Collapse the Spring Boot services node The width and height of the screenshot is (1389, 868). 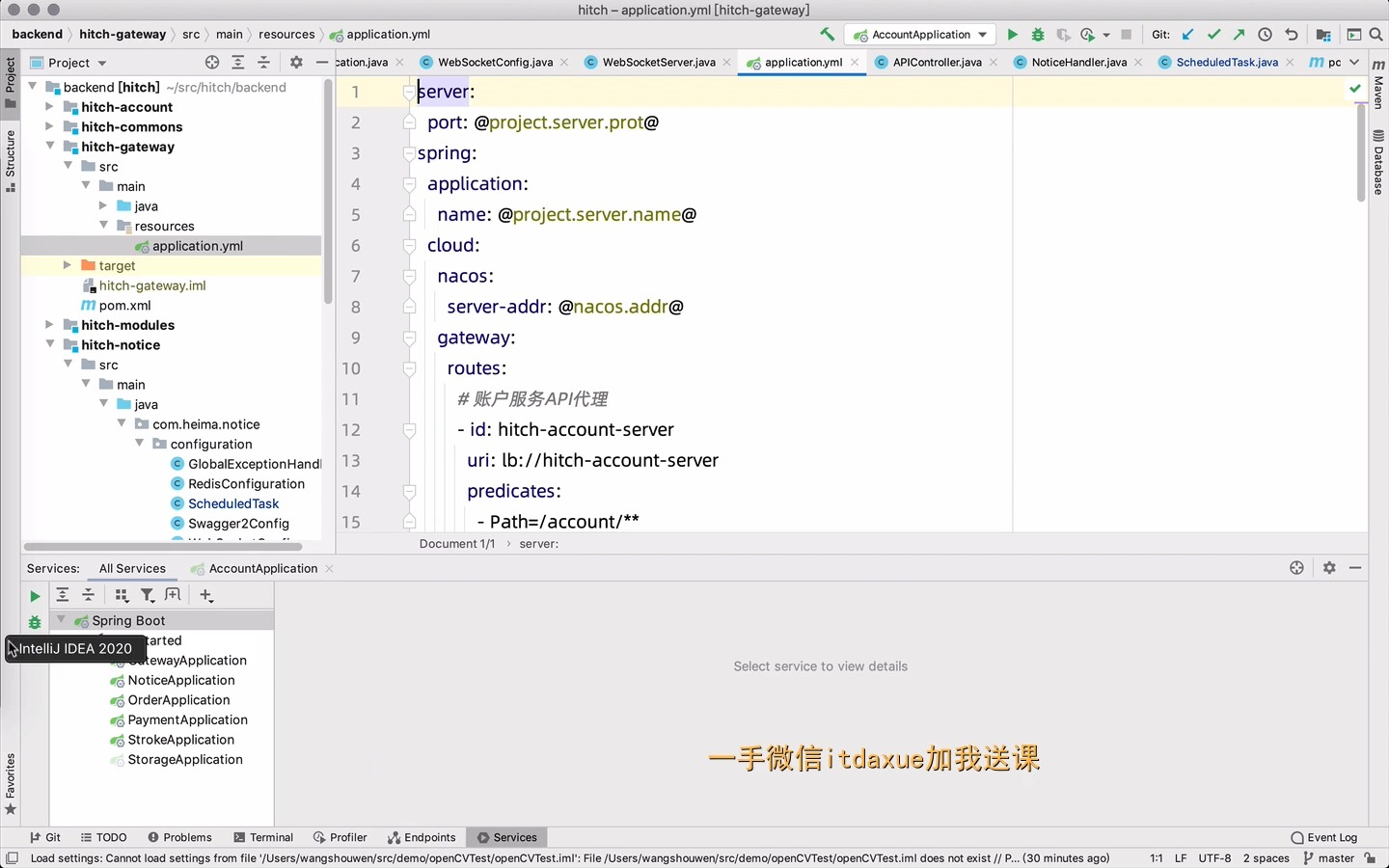61,620
